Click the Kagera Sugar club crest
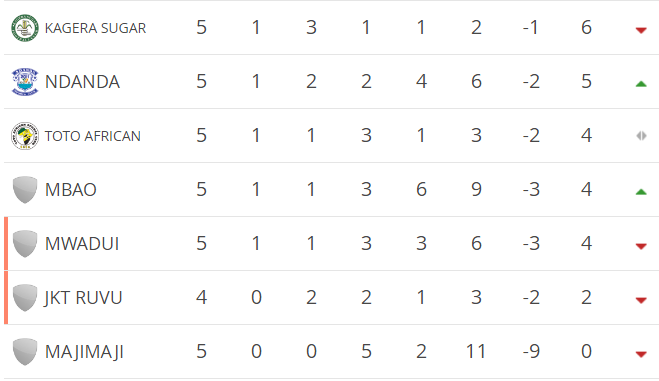Viewport: 659px width, 381px height. pyautogui.click(x=25, y=28)
